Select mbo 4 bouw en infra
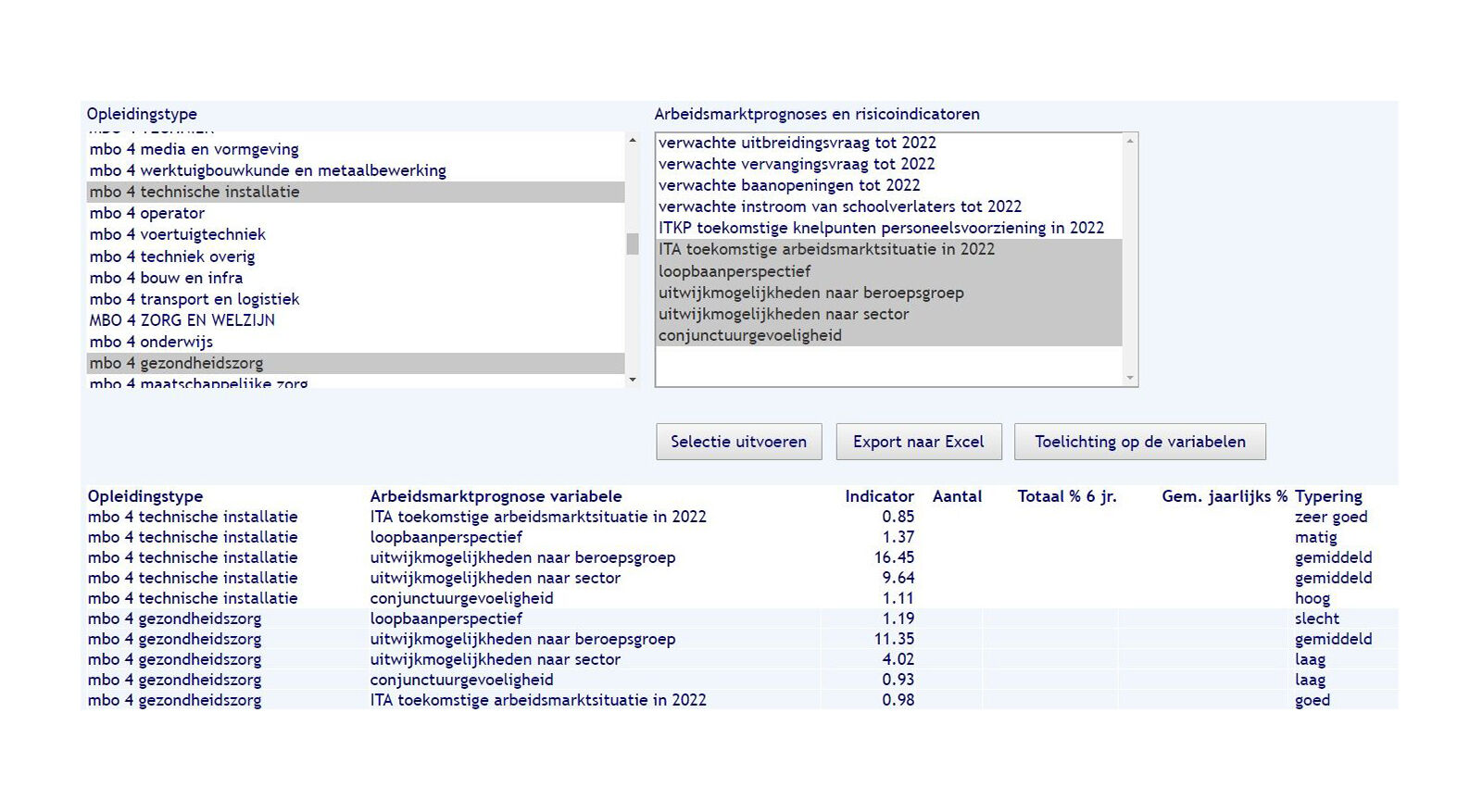 pos(167,278)
